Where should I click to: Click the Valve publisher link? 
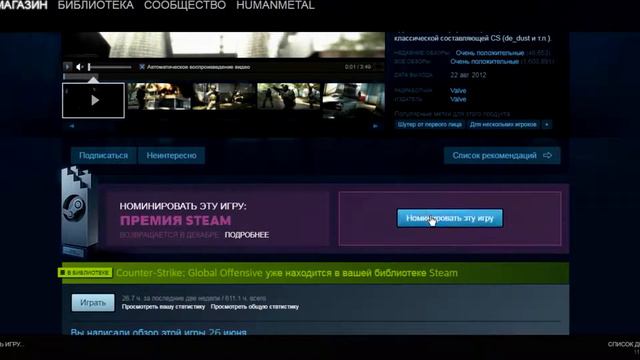[x=458, y=99]
